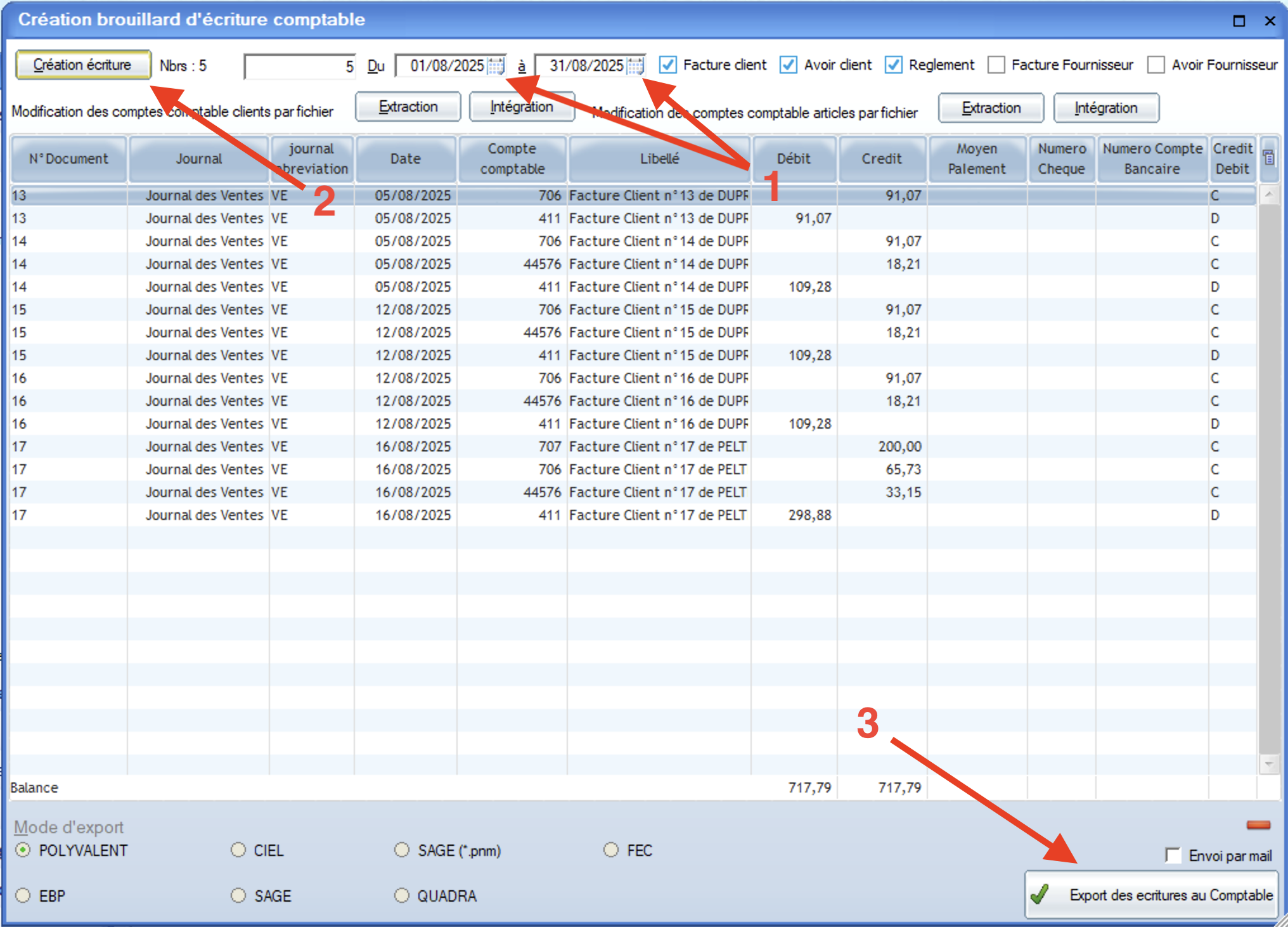Viewport: 1288px width, 927px height.
Task: Click Extraction for comptes articles
Action: (x=991, y=108)
